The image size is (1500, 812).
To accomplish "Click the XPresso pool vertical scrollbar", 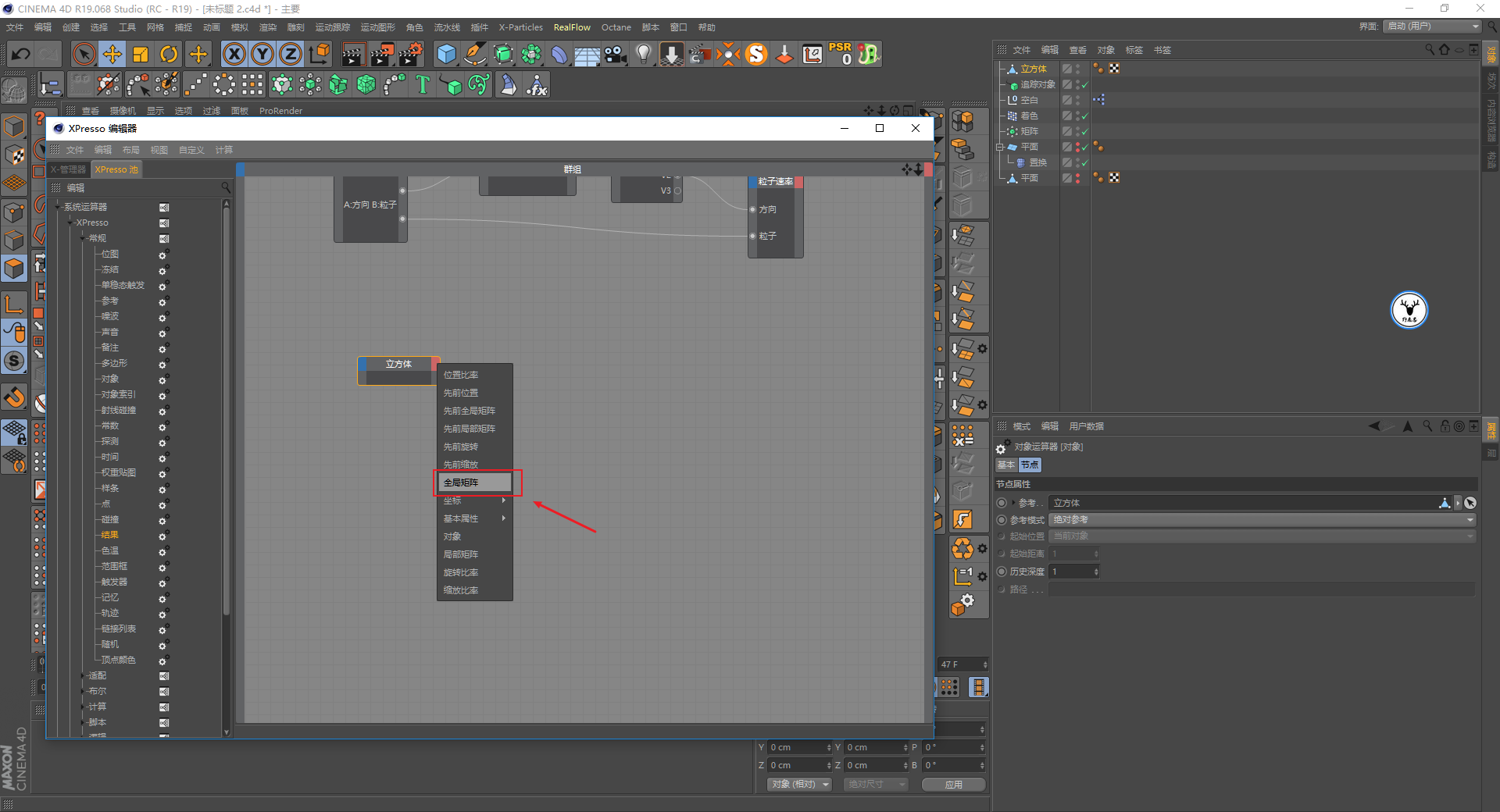I will pyautogui.click(x=227, y=410).
